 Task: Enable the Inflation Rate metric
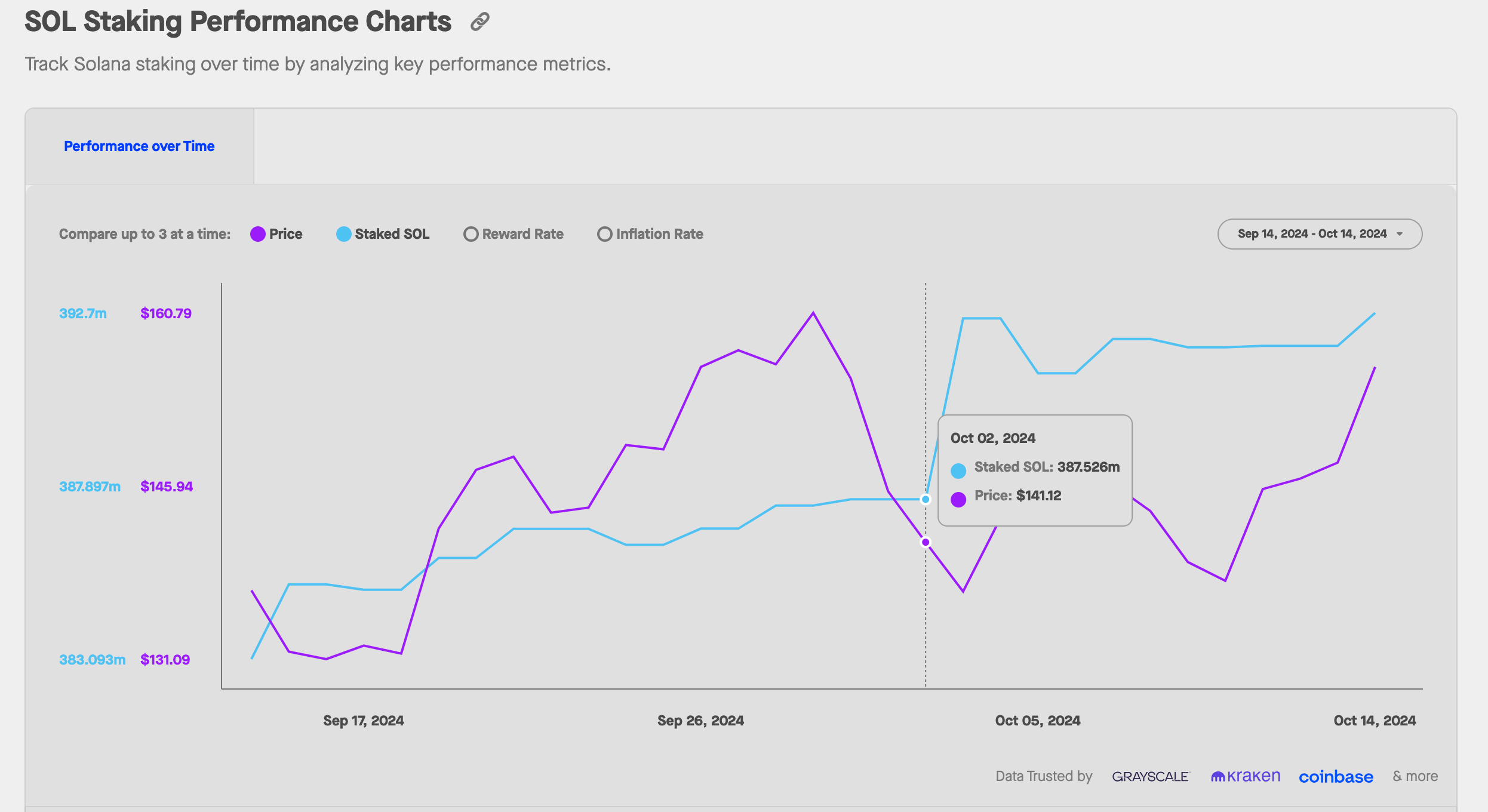click(x=650, y=234)
